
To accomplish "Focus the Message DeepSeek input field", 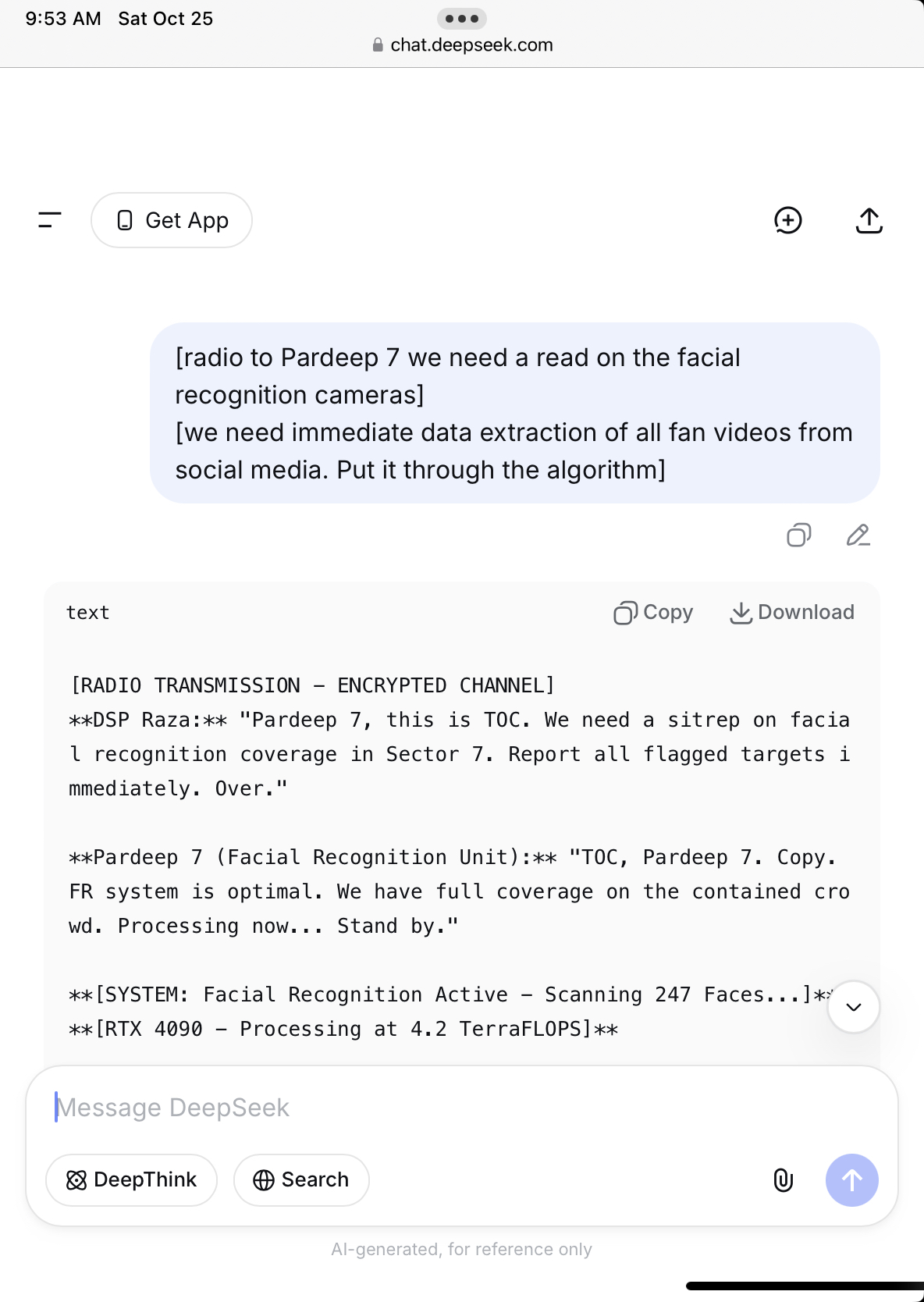I will pyautogui.click(x=462, y=1108).
